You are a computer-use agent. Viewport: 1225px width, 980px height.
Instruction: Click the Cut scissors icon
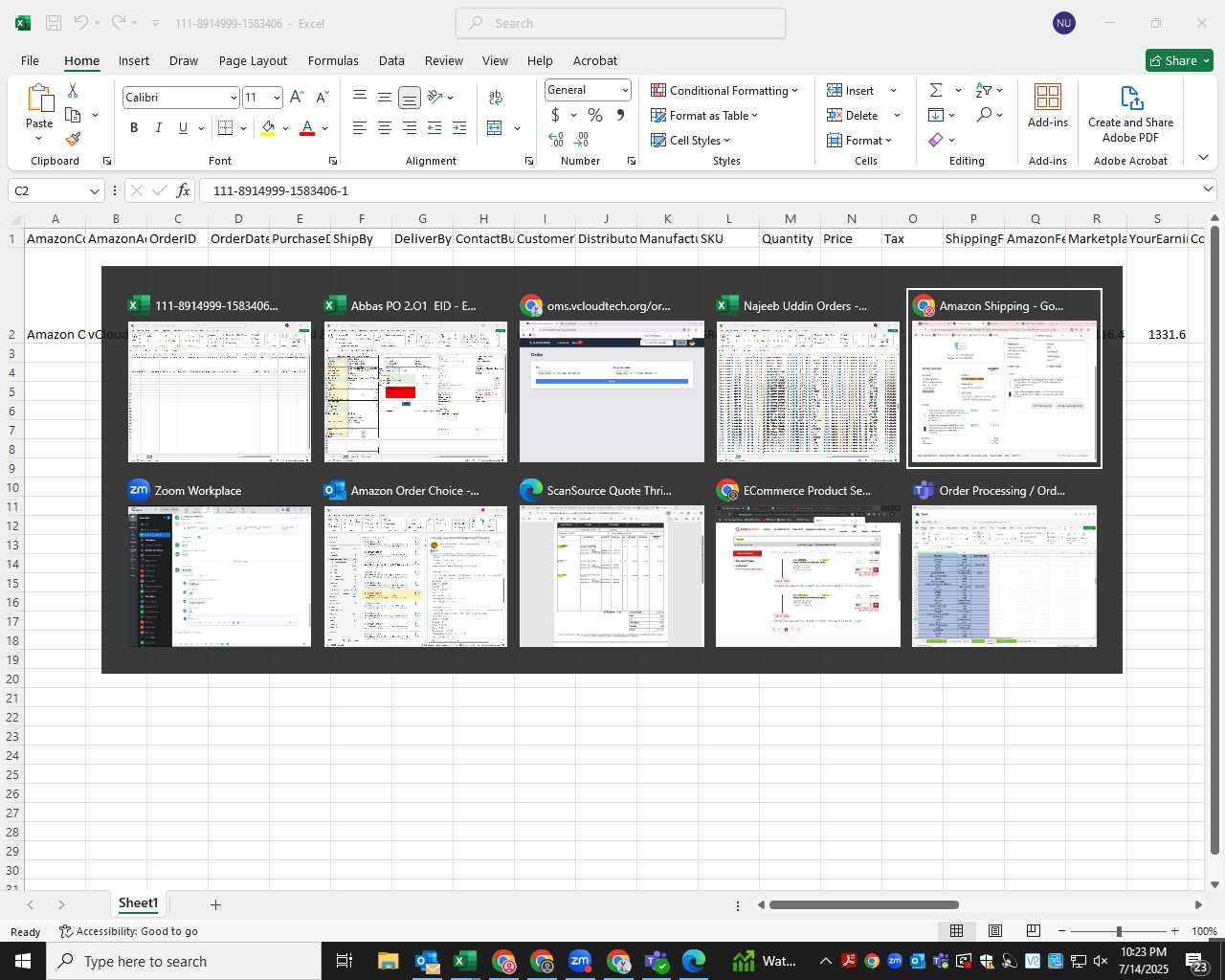tap(73, 90)
